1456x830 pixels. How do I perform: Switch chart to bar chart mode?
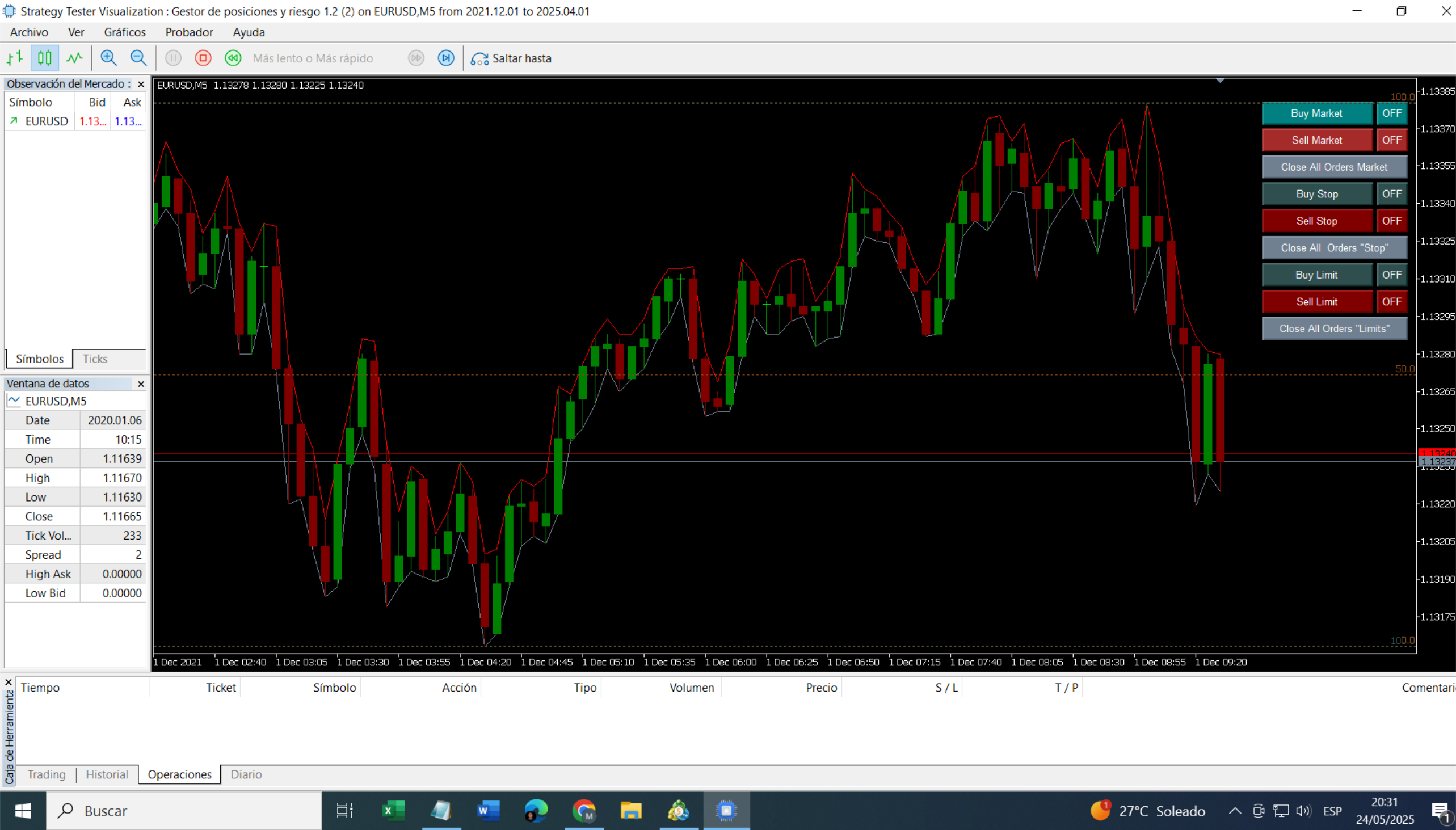15,58
